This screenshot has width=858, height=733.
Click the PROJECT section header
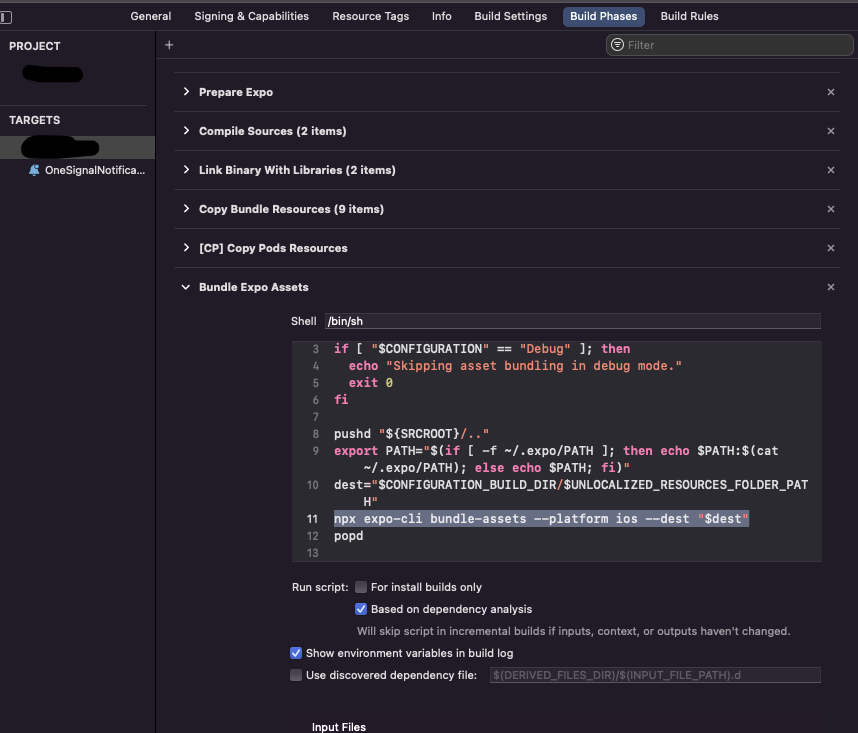coord(34,46)
